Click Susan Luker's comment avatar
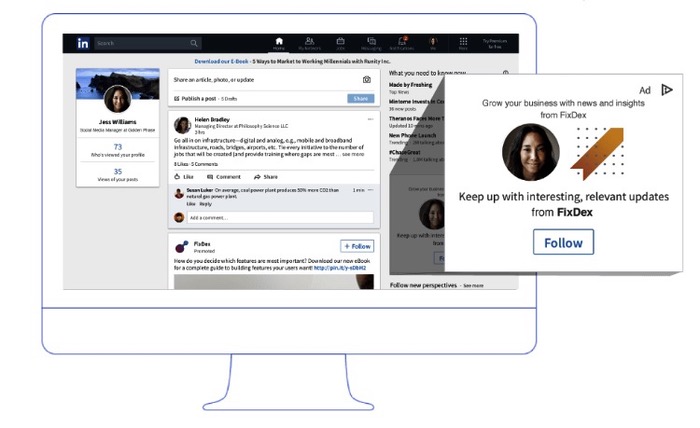Image resolution: width=700 pixels, height=428 pixels. pyautogui.click(x=179, y=194)
